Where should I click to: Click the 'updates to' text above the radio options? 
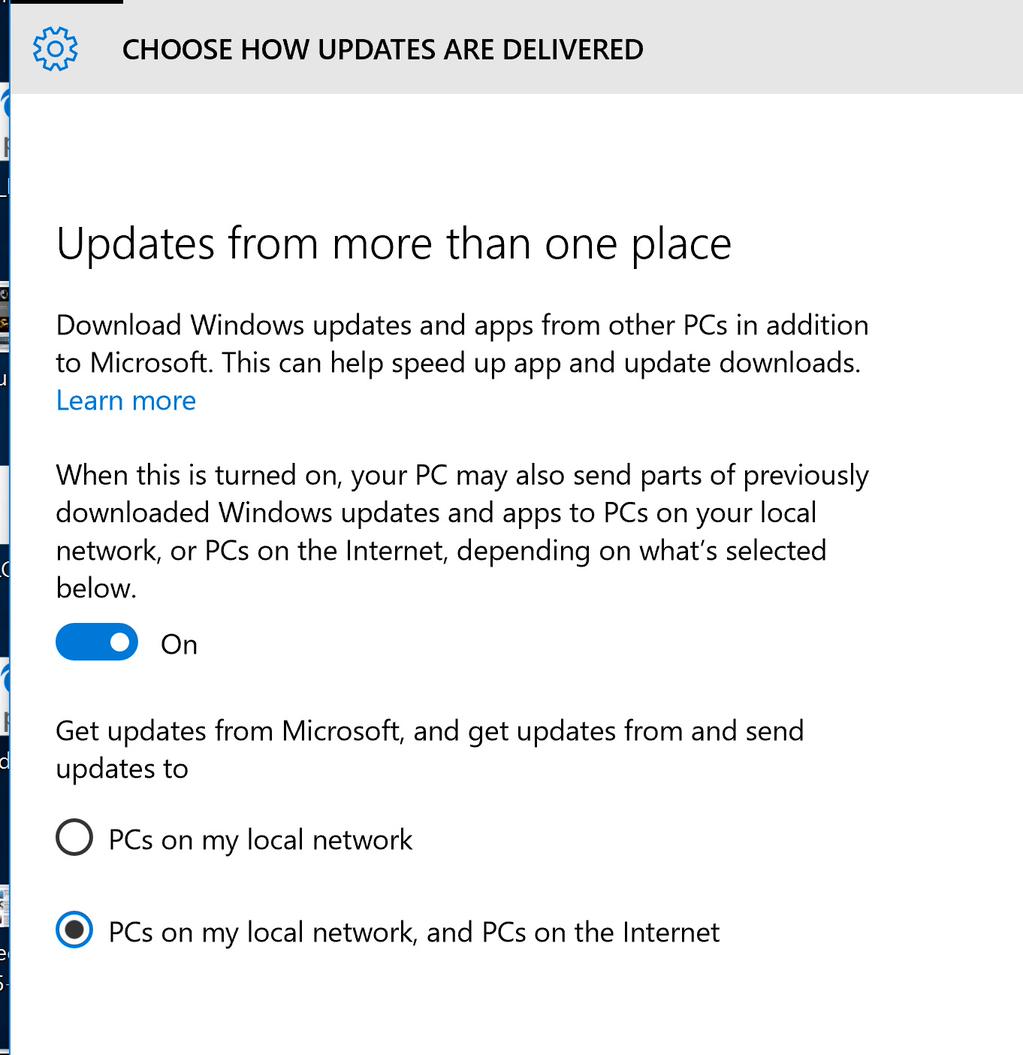point(122,768)
